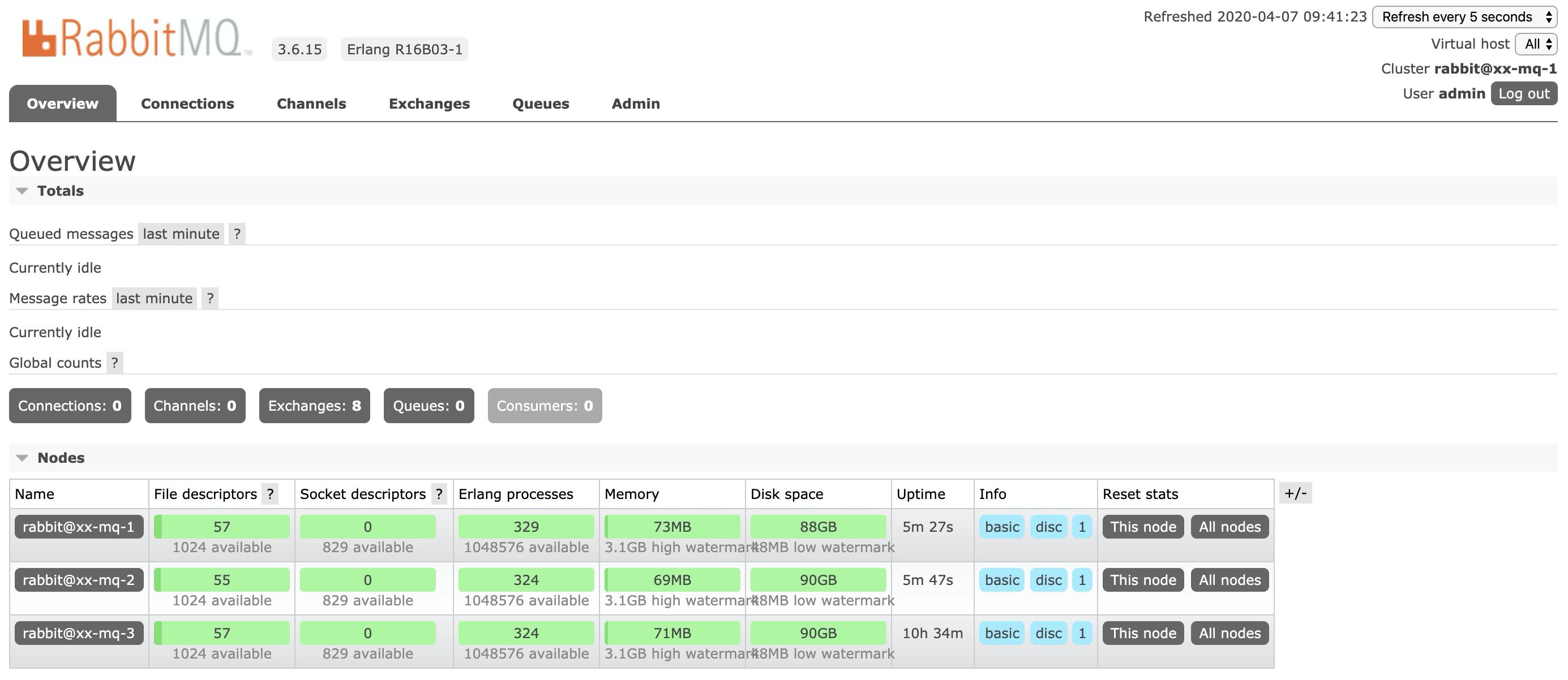Screen dimensions: 1568x680
Task: Open node rabbit@xx-mq-2 details
Action: coord(79,580)
